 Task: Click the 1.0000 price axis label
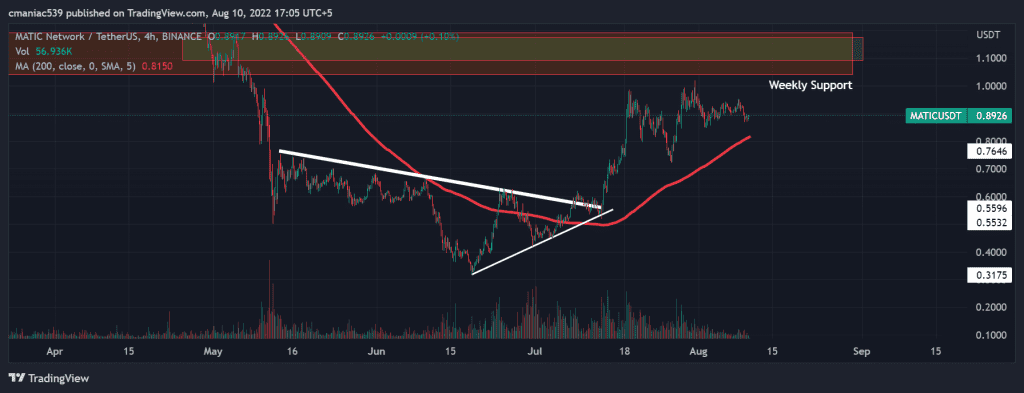pyautogui.click(x=991, y=86)
